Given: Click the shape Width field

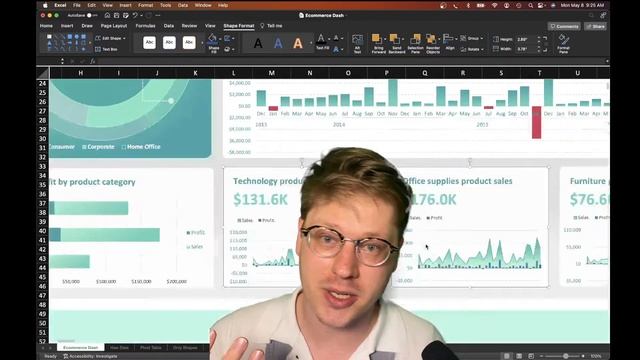Looking at the screenshot, I should 526,49.
